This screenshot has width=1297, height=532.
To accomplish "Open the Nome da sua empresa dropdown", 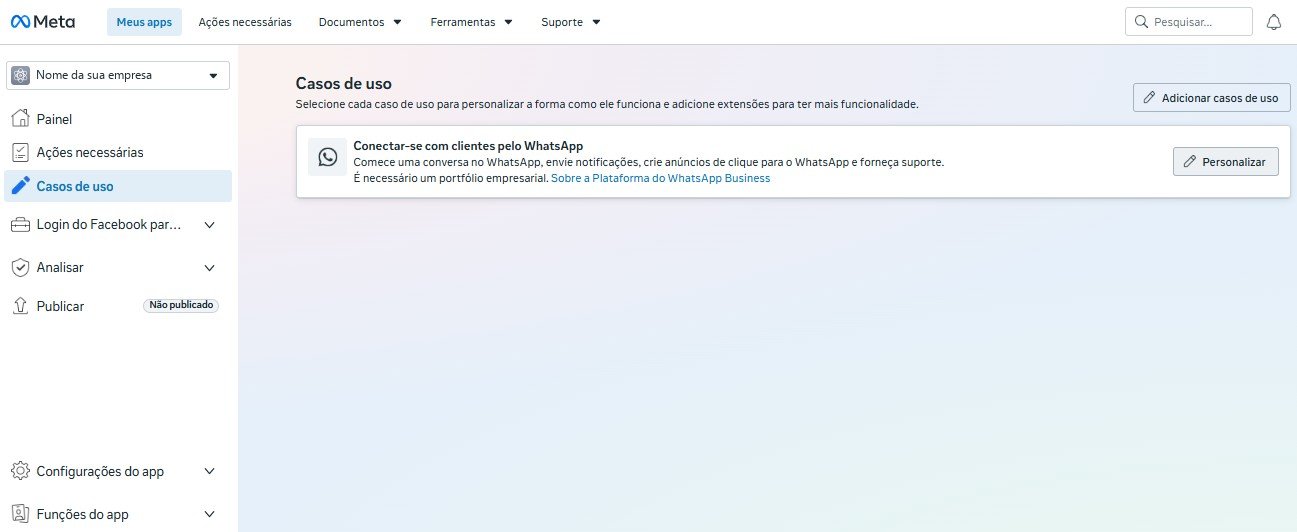I will click(x=118, y=75).
